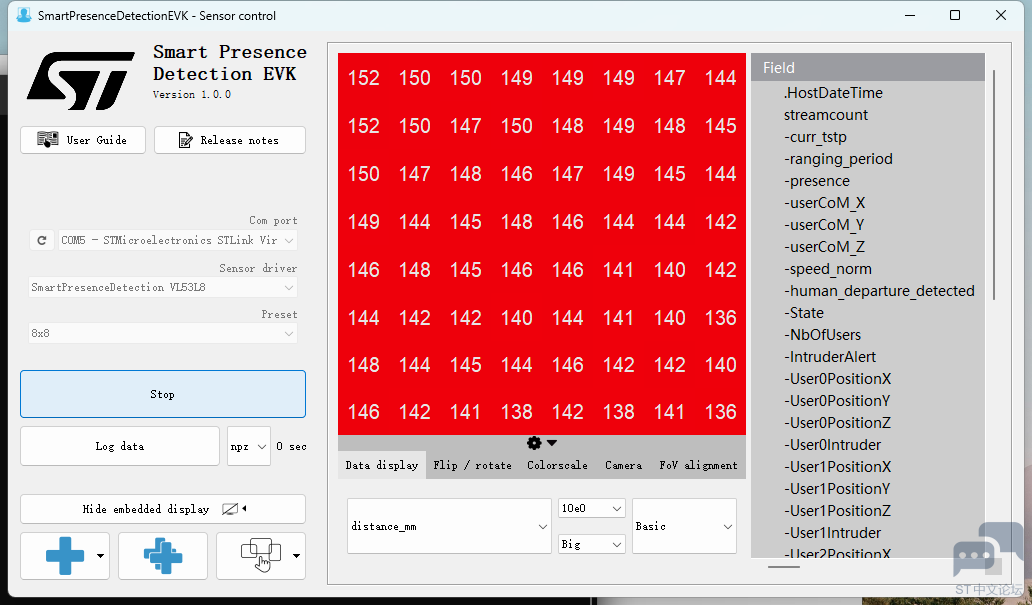Switch to the Flip / rotate tab
Image resolution: width=1032 pixels, height=605 pixels.
473,465
